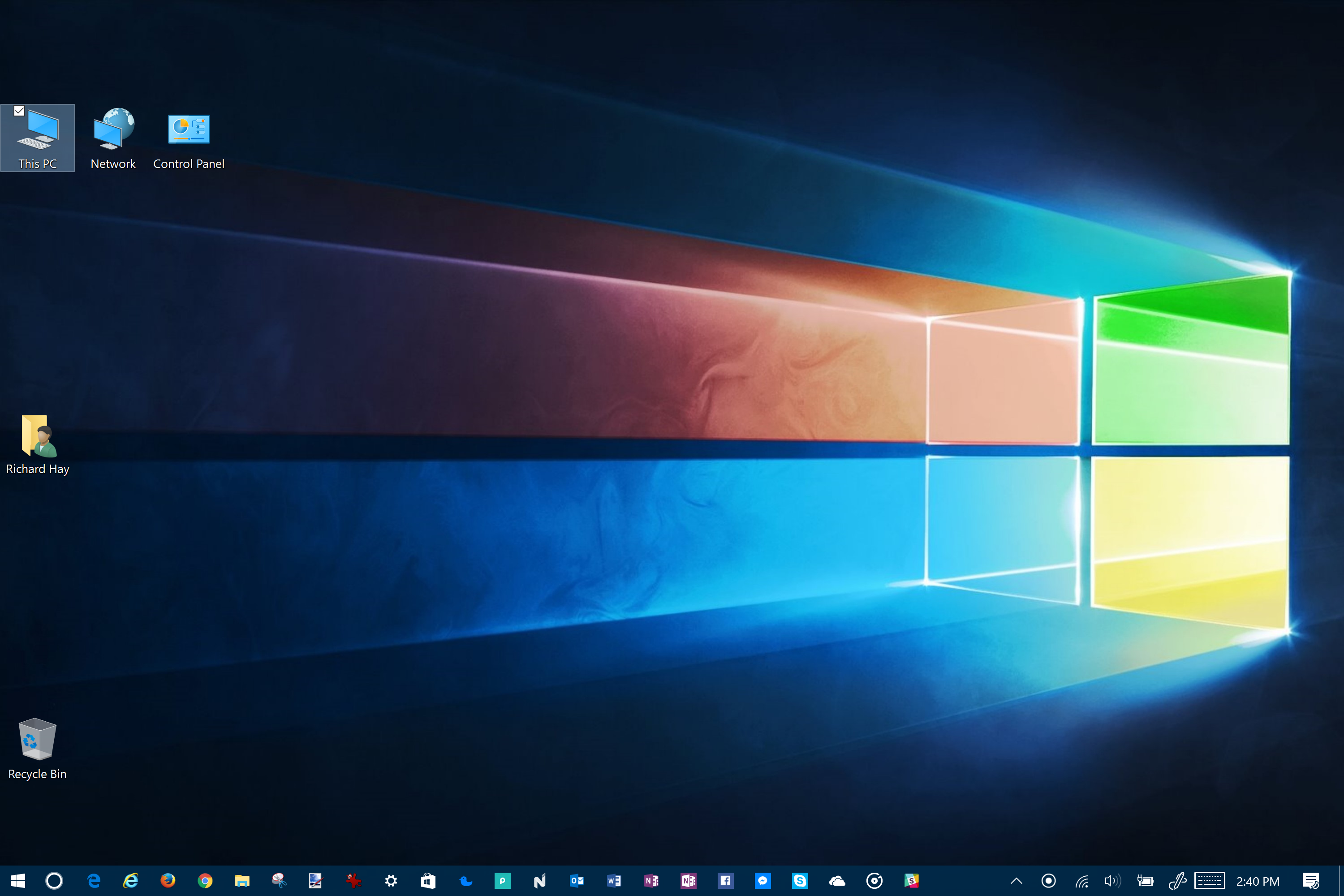Open the Skype taskbar icon

pyautogui.click(x=799, y=881)
